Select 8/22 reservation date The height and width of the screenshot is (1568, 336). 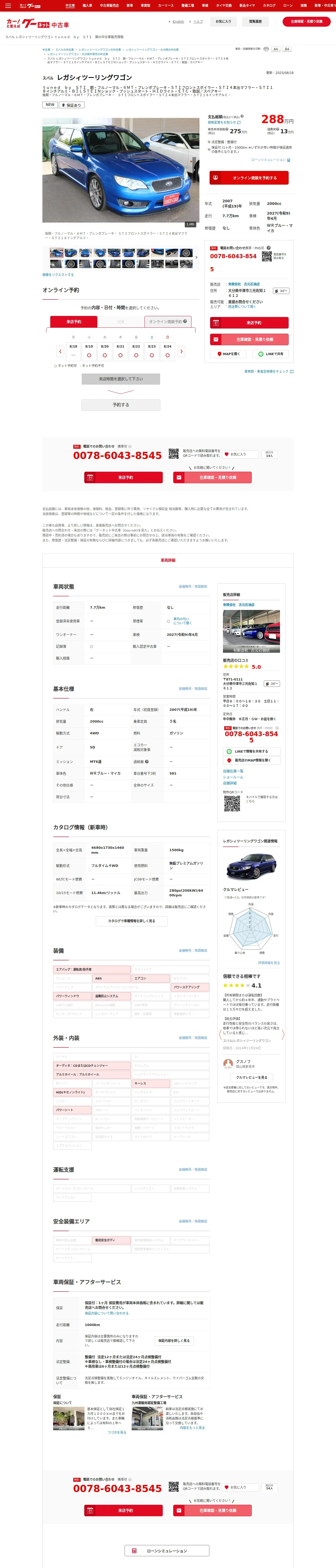136,351
